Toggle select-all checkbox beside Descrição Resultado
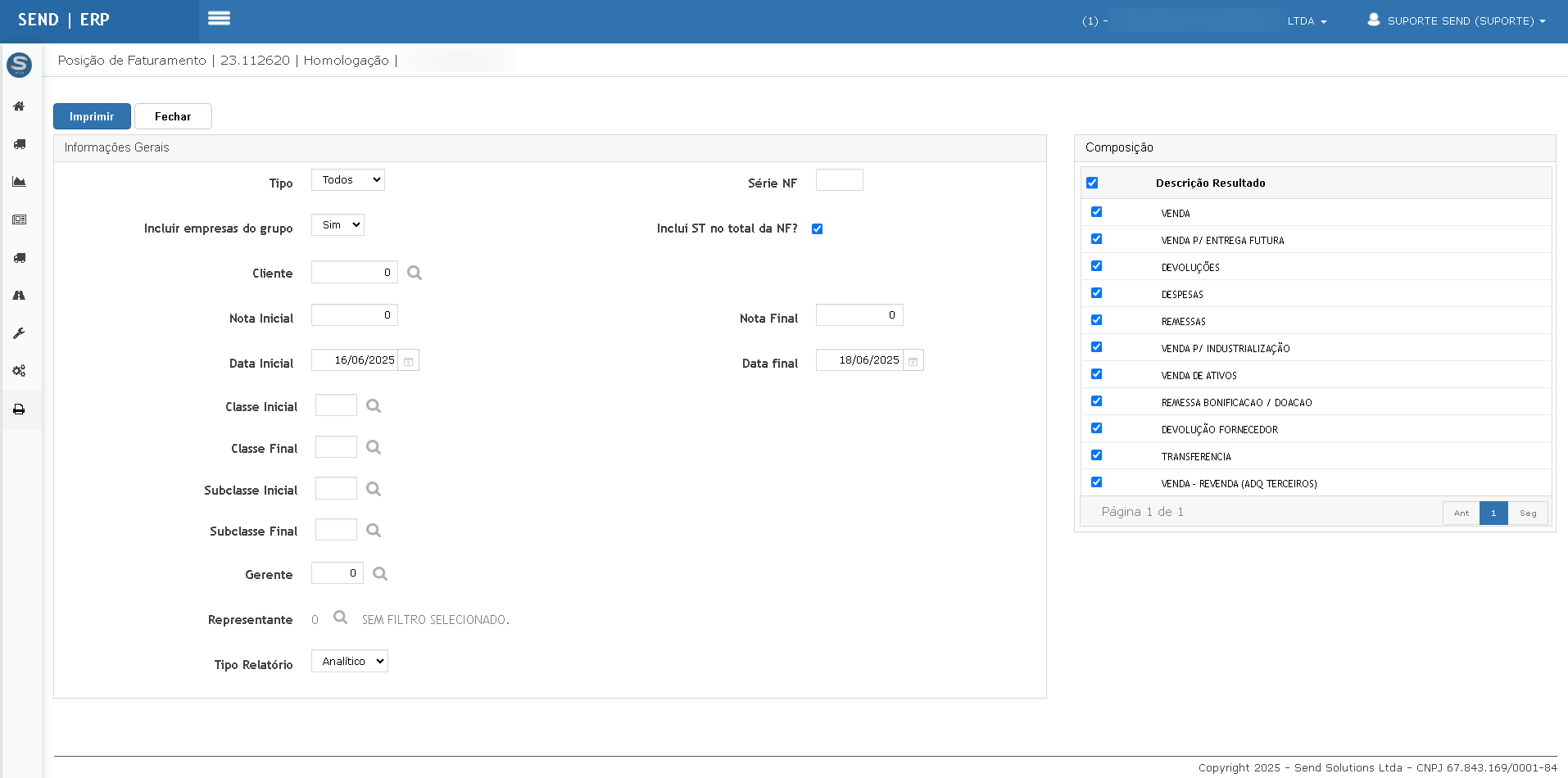The image size is (1568, 778). [x=1092, y=183]
